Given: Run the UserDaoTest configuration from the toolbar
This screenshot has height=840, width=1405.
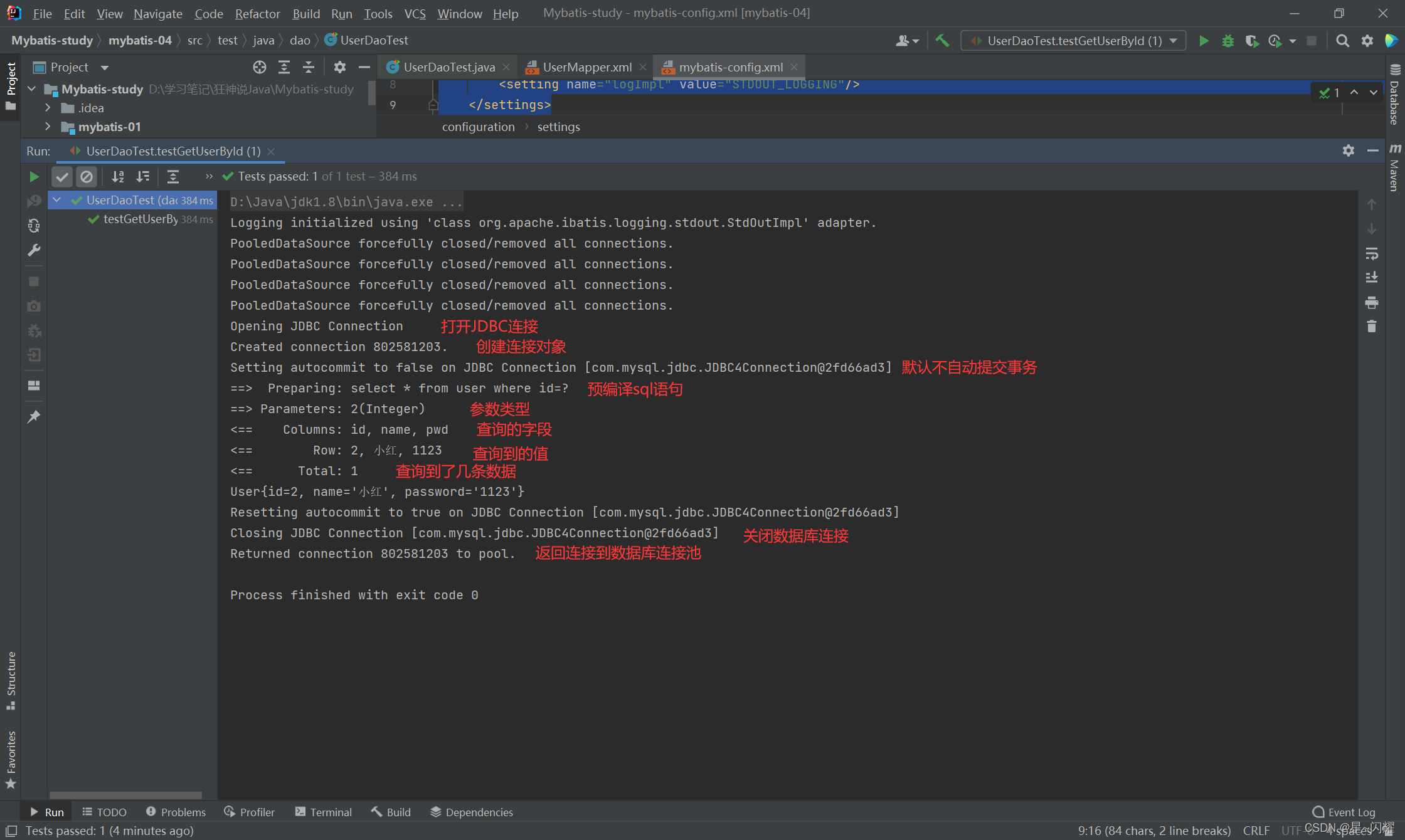Looking at the screenshot, I should pyautogui.click(x=1204, y=41).
